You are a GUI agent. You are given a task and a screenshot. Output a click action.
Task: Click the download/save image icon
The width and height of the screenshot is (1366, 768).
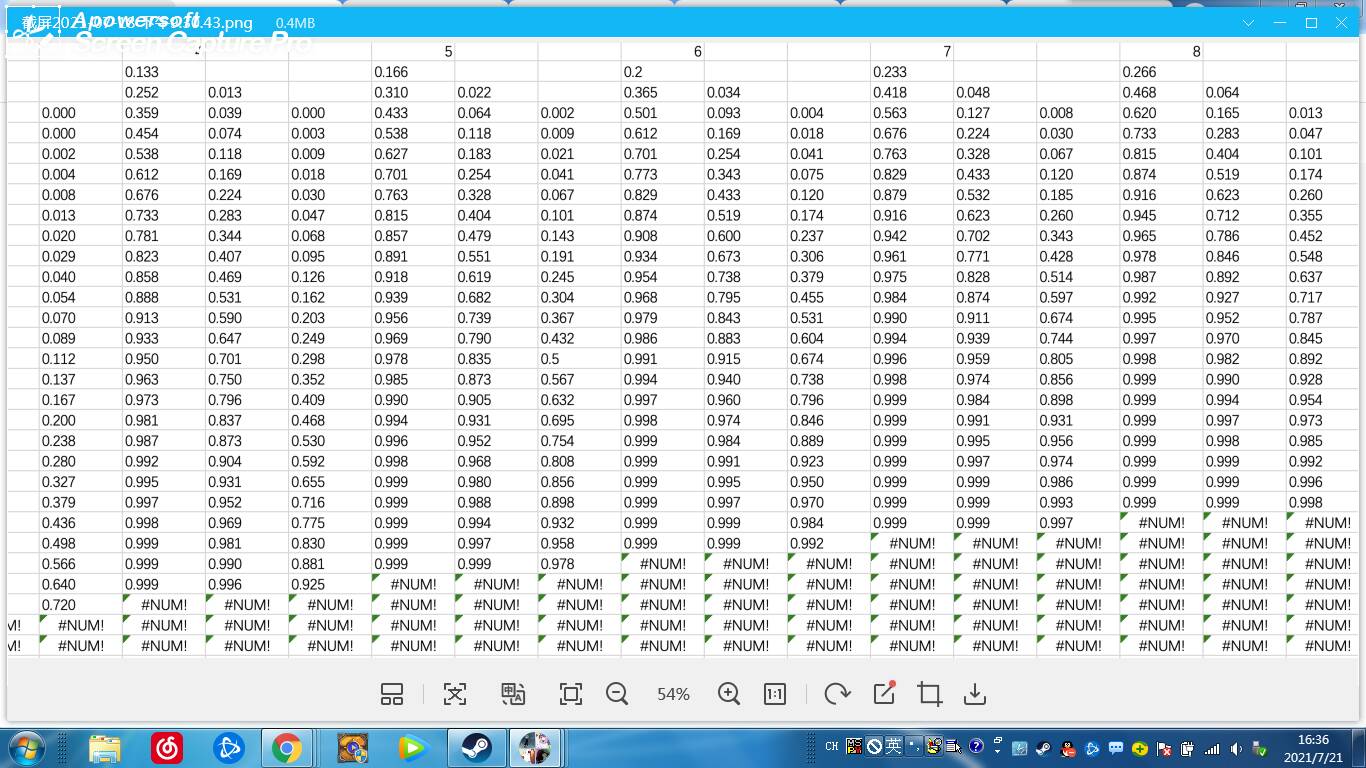(x=975, y=694)
